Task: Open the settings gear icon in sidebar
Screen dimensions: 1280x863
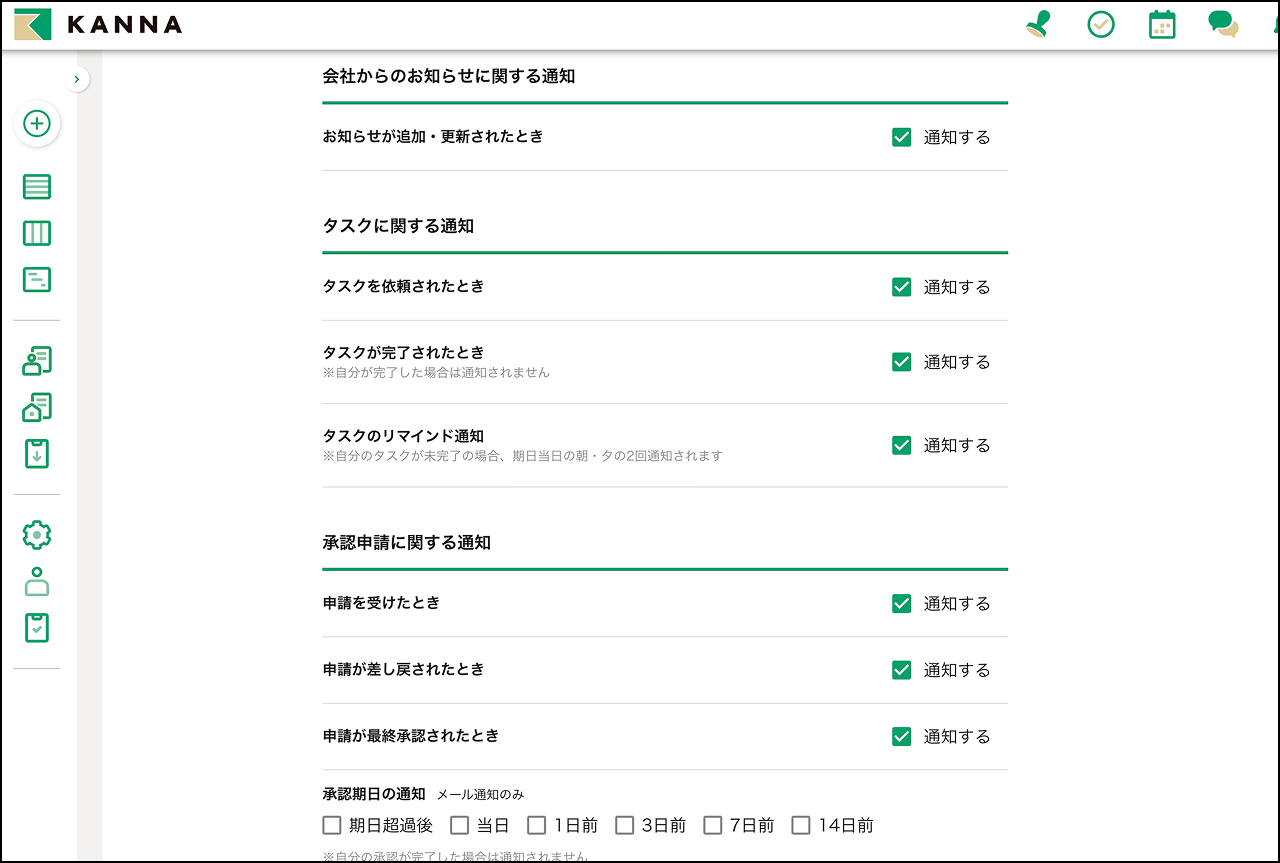Action: tap(37, 535)
